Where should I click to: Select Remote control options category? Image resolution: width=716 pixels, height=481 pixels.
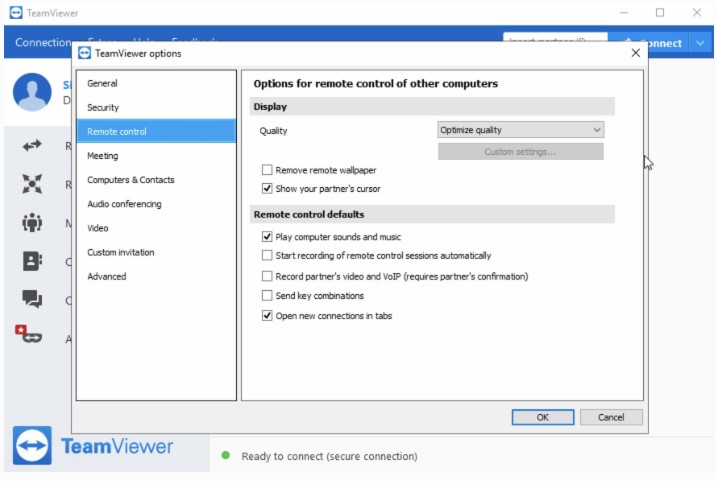pyautogui.click(x=156, y=131)
